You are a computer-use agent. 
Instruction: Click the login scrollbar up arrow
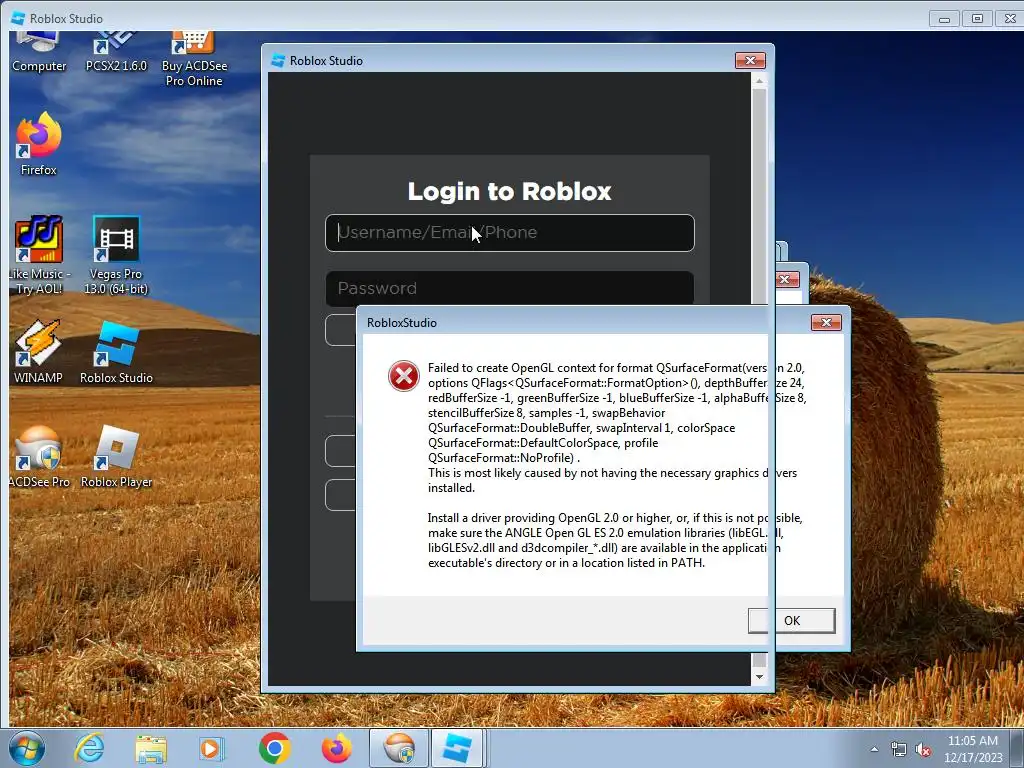pos(759,81)
